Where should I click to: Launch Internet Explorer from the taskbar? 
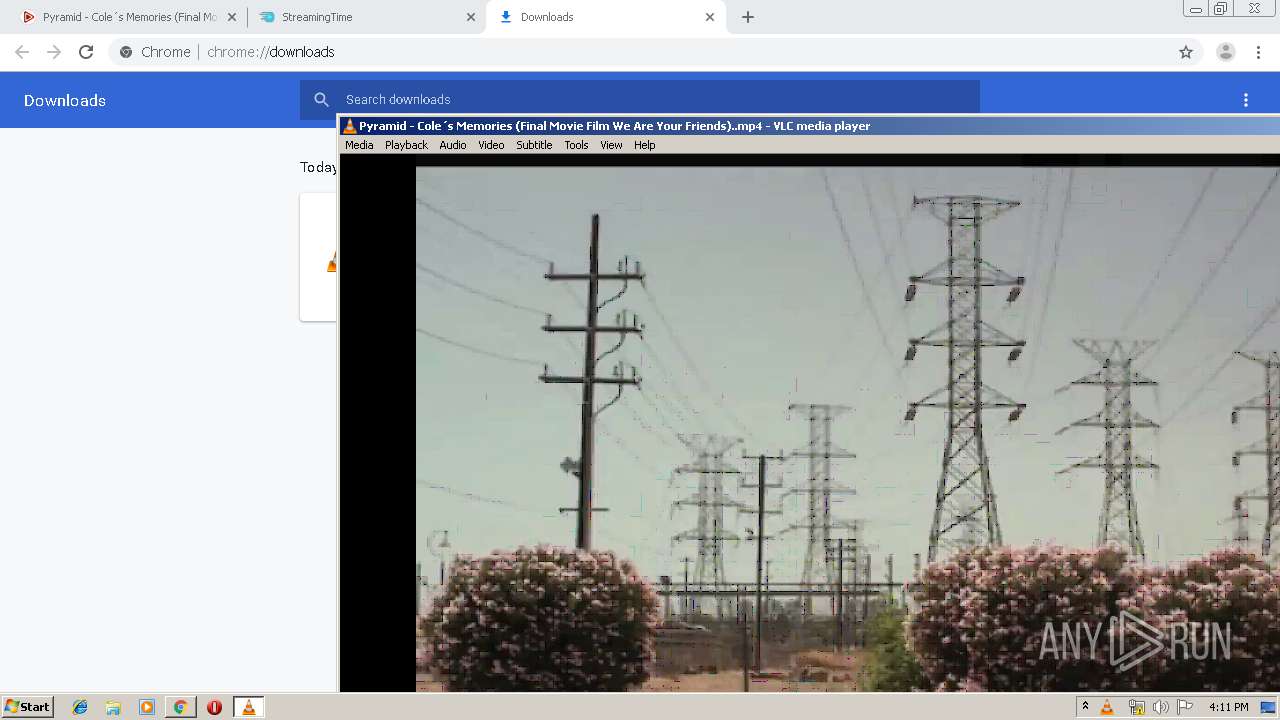[x=80, y=707]
